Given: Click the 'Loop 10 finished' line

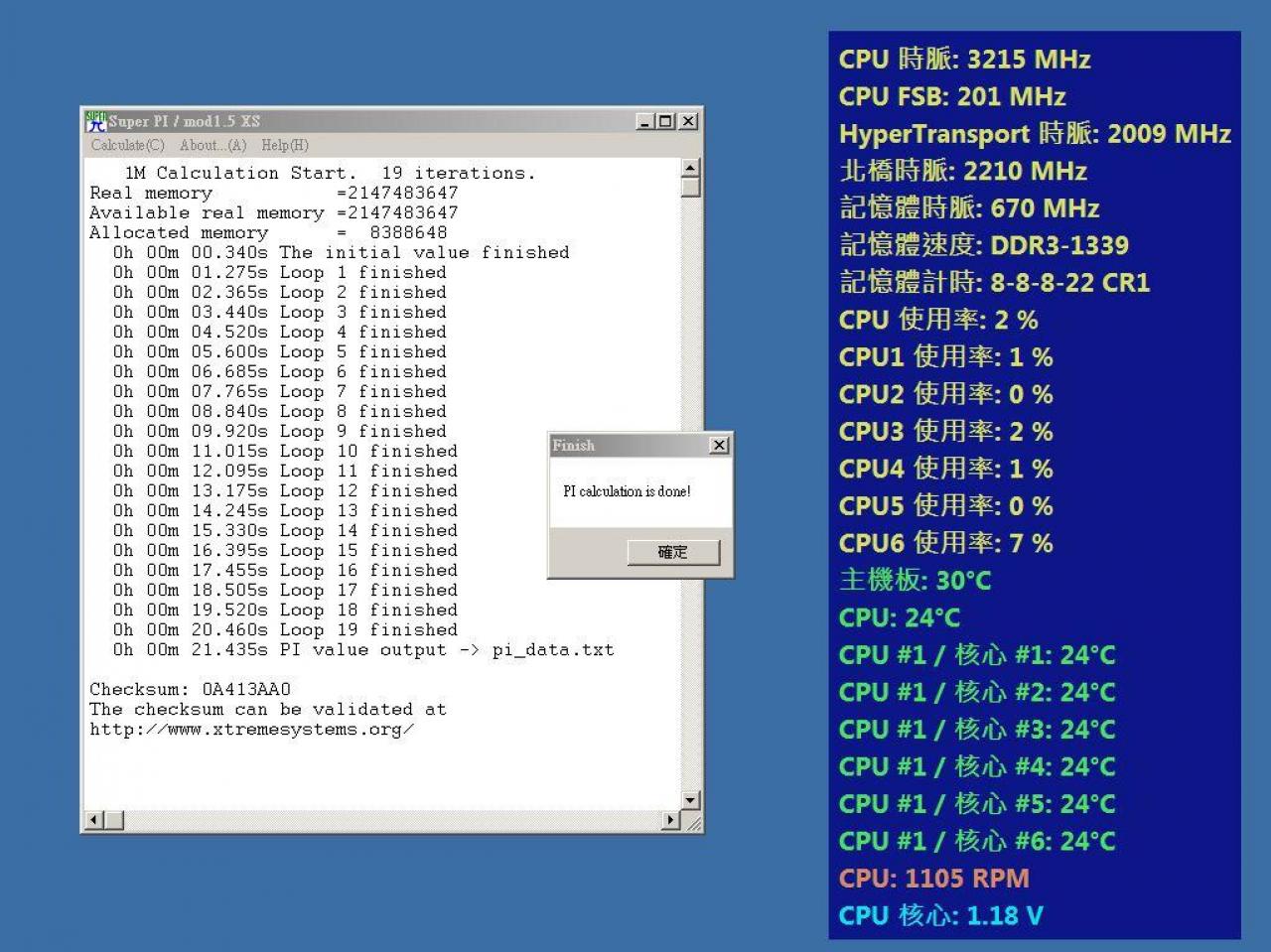Looking at the screenshot, I should 285,451.
